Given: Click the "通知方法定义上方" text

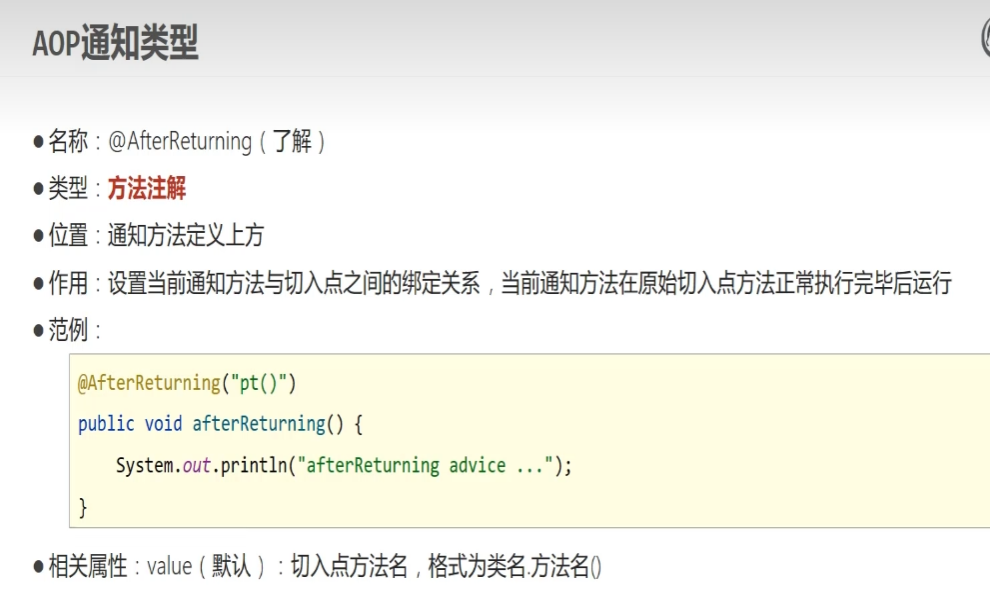Looking at the screenshot, I should point(186,236).
